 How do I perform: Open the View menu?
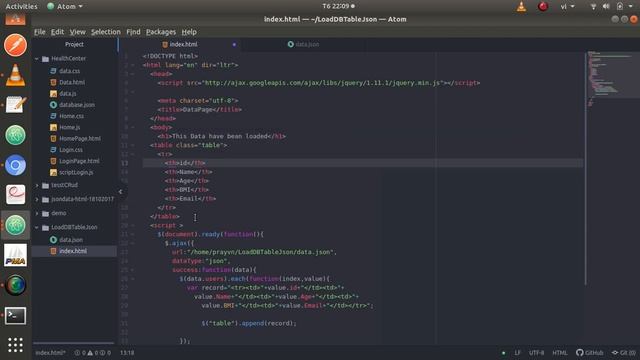coord(78,32)
